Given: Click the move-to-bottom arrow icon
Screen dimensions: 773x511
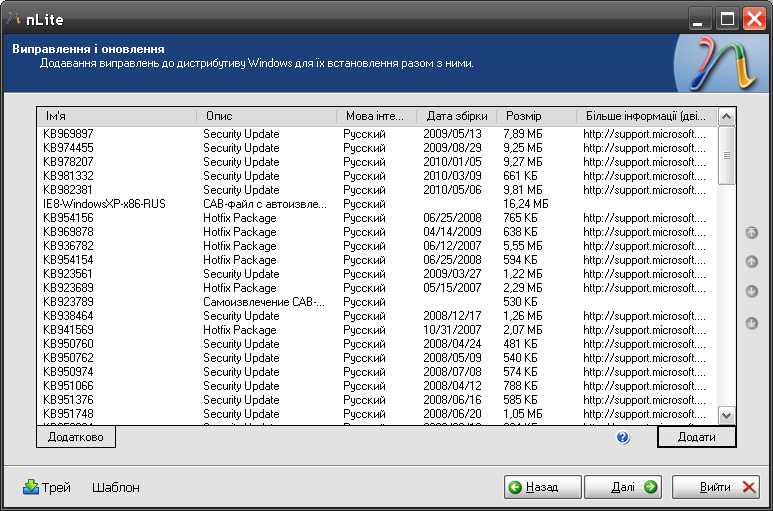Looking at the screenshot, I should coord(751,324).
